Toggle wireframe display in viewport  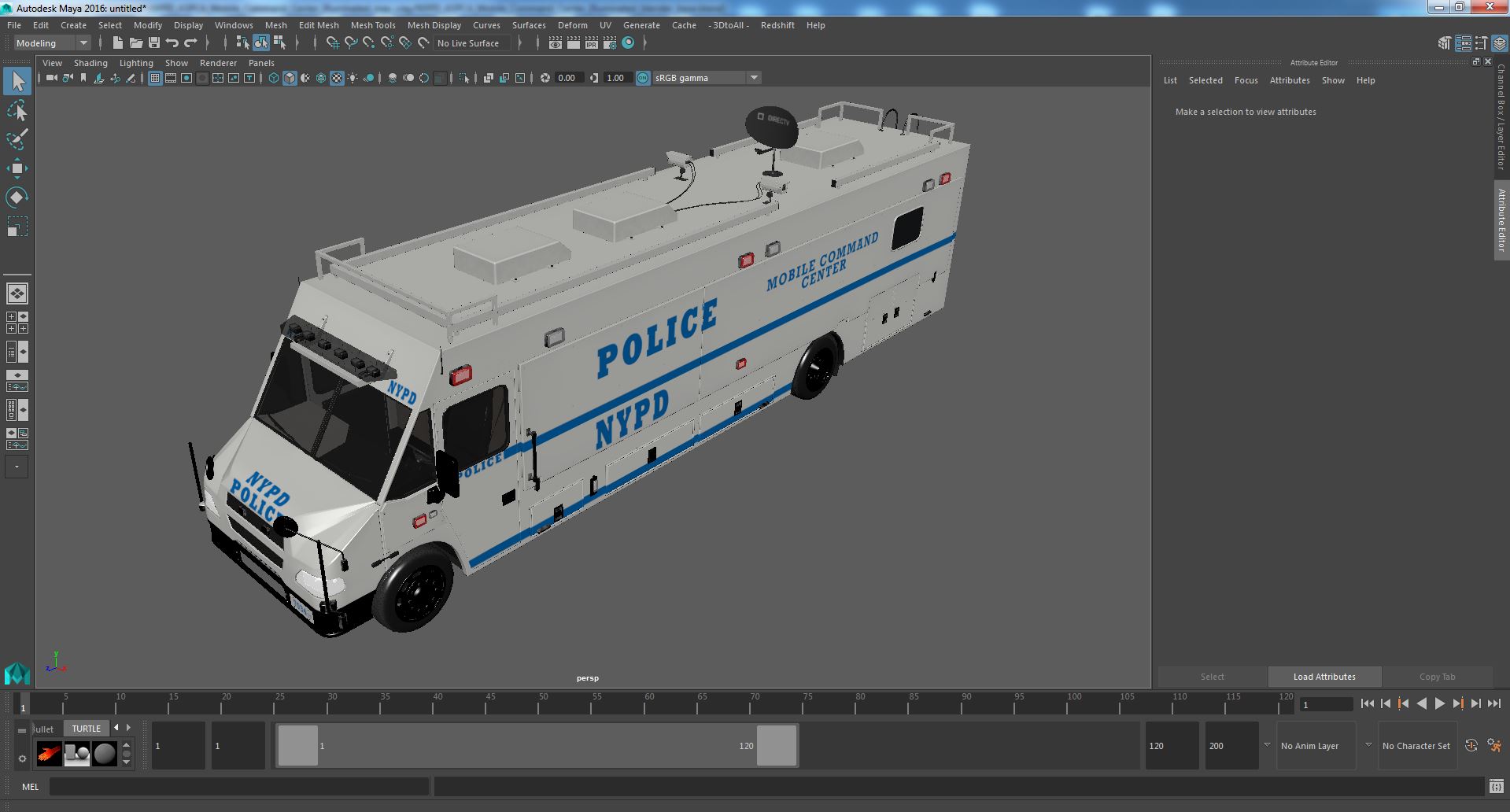[274, 78]
